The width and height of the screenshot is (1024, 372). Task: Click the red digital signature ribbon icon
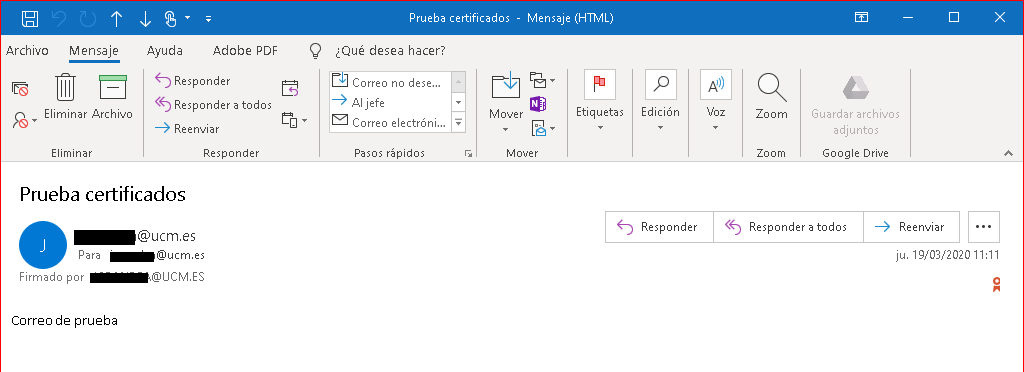click(996, 284)
